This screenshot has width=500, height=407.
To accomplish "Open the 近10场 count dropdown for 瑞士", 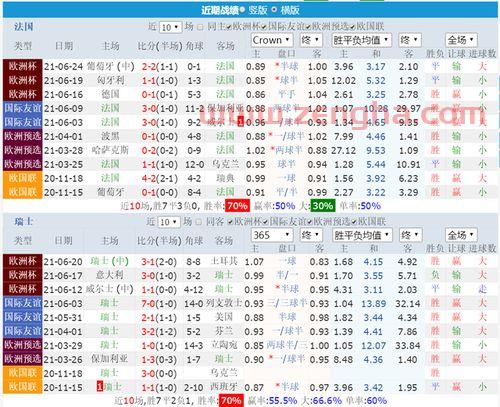I will pos(169,222).
